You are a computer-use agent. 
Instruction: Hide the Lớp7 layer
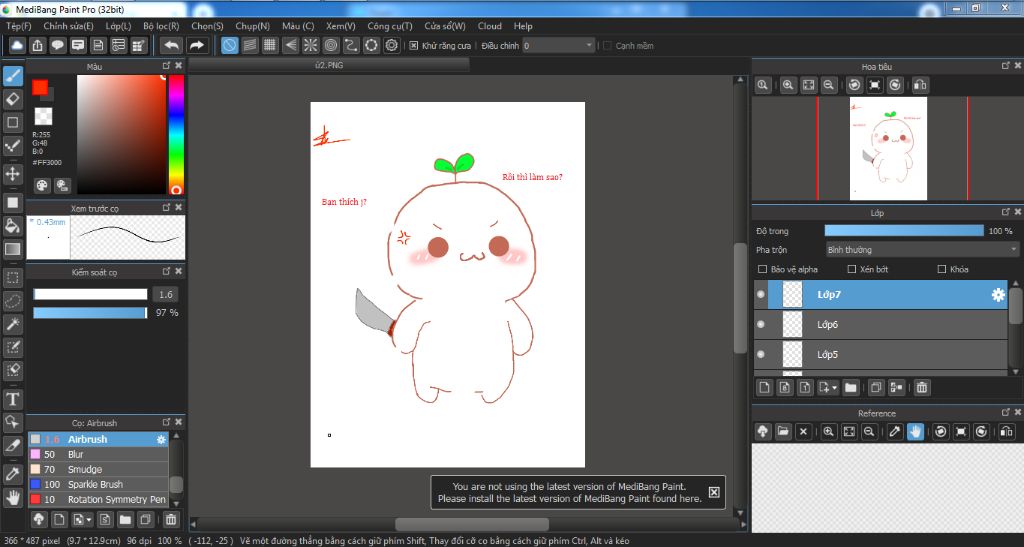(x=761, y=295)
